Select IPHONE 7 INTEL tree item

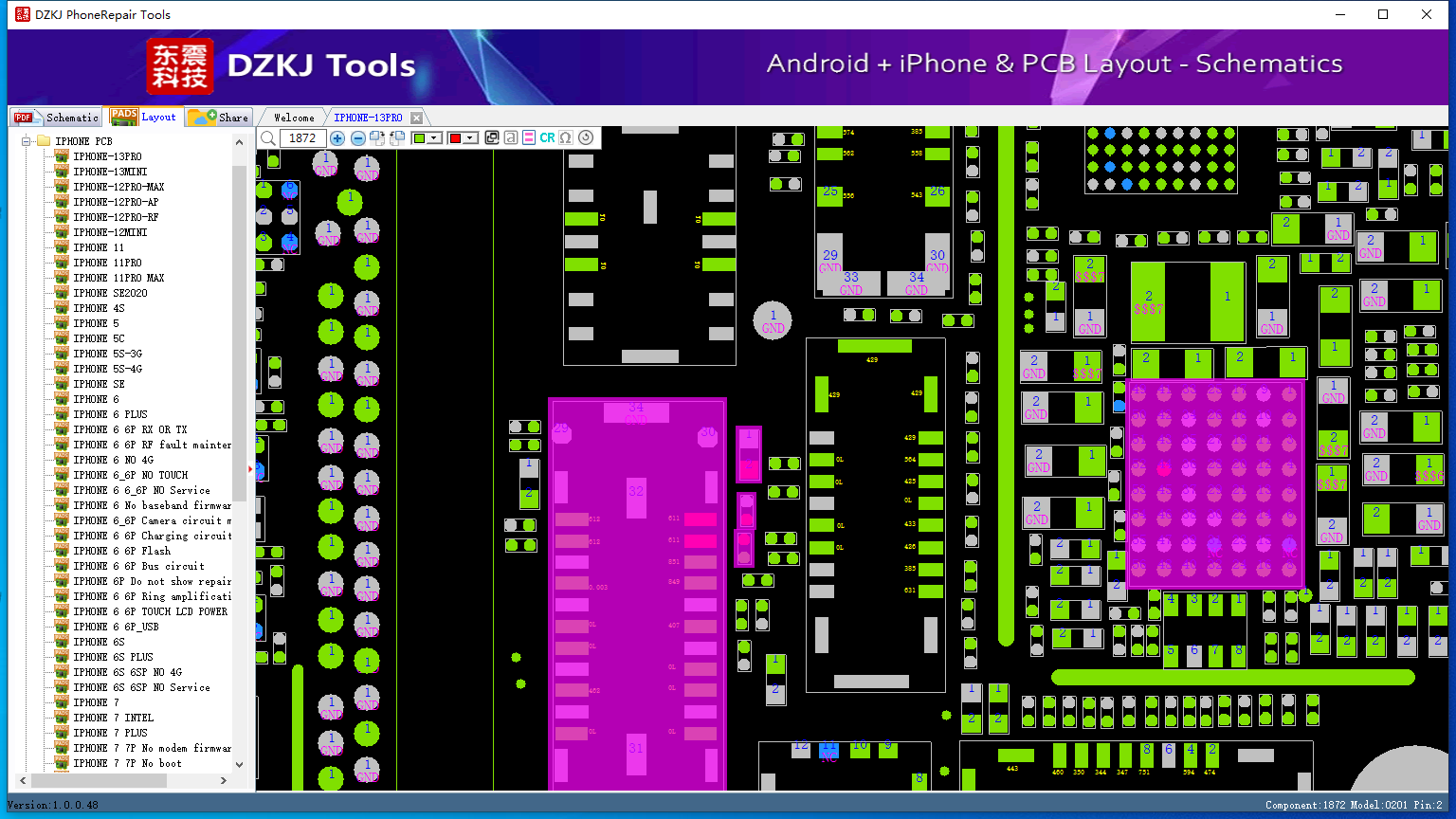pyautogui.click(x=113, y=718)
